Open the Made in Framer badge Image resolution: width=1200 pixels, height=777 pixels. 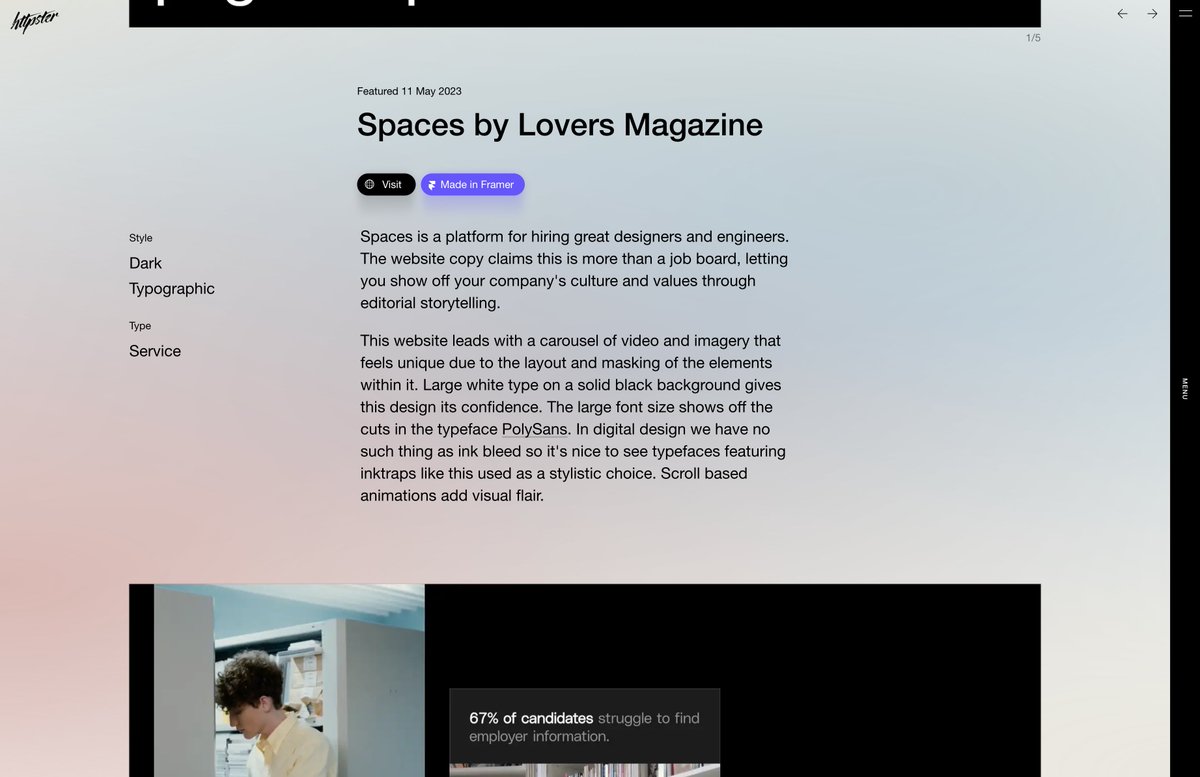[472, 184]
